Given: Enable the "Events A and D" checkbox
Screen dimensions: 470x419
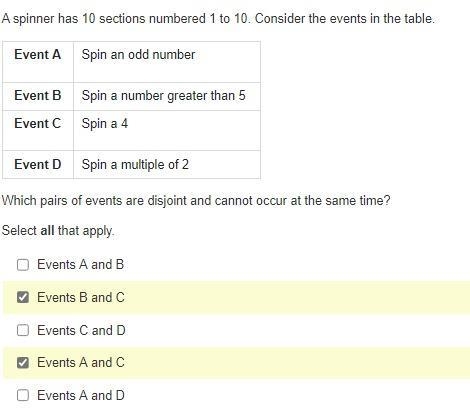Looking at the screenshot, I should pos(23,395).
